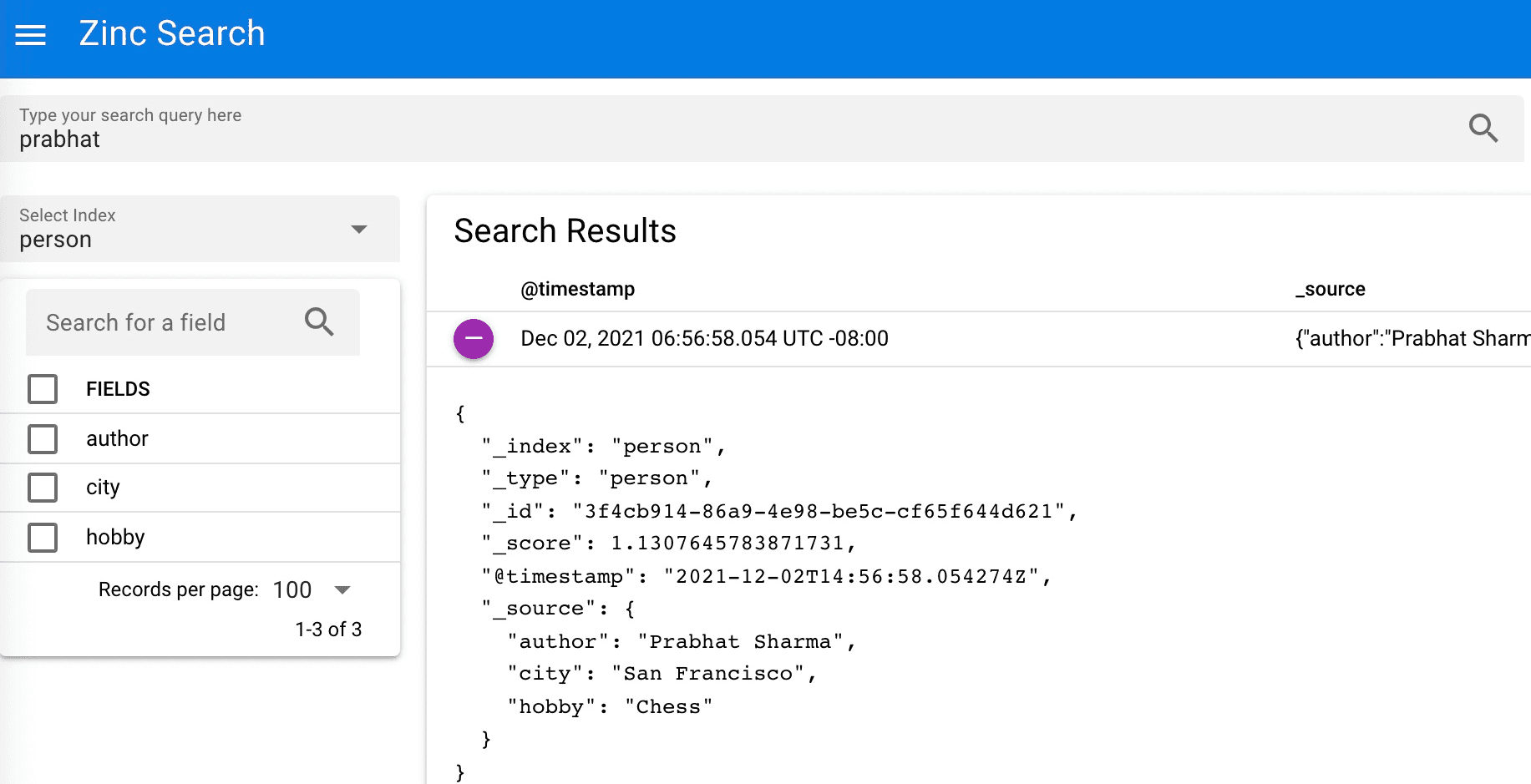
Task: Click the purple minus icon on the result row
Action: [474, 338]
